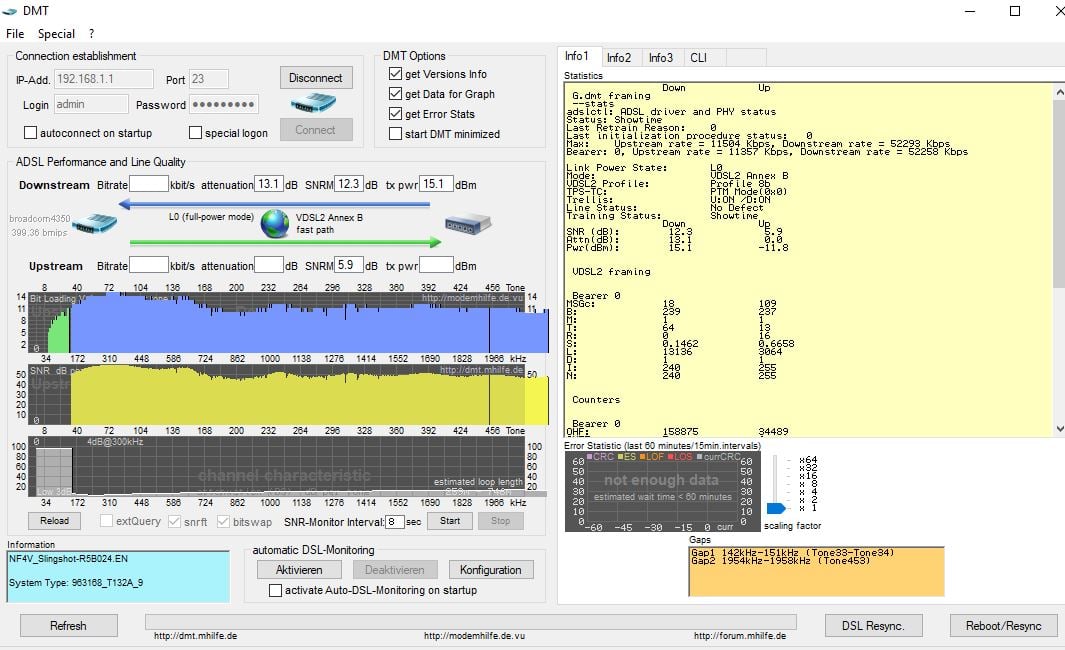Image resolution: width=1065 pixels, height=650 pixels.
Task: Enable autoconnect on startup checkbox
Action: click(x=31, y=133)
